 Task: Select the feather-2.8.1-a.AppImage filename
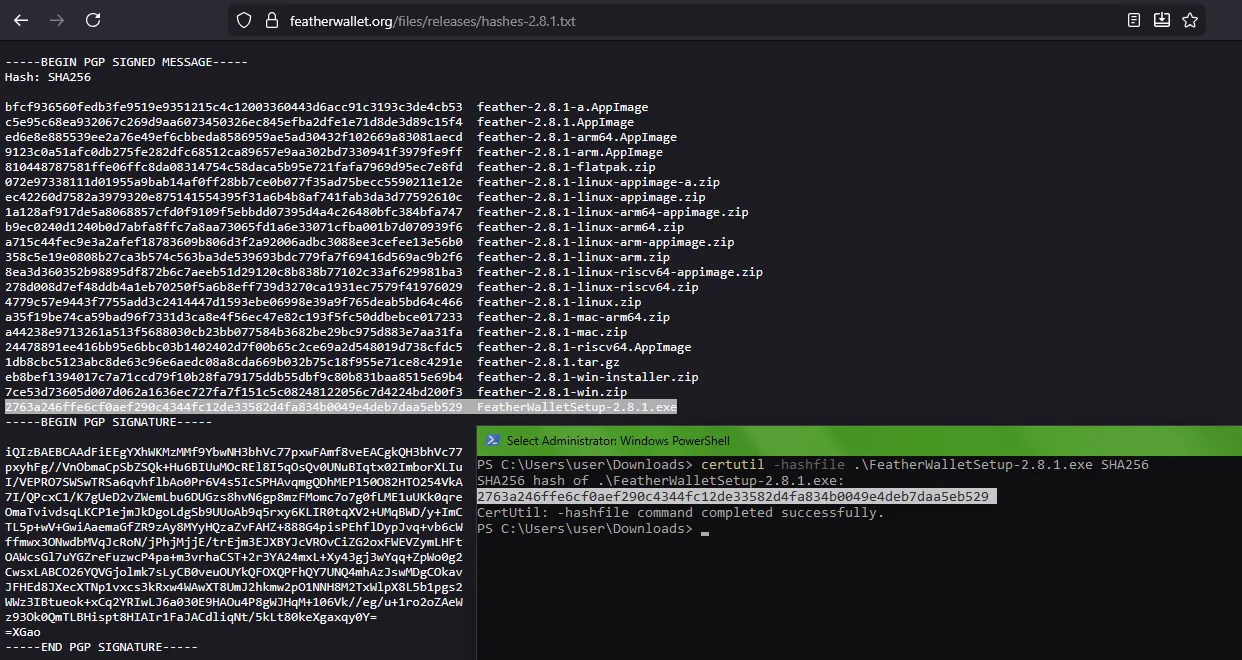(x=562, y=107)
